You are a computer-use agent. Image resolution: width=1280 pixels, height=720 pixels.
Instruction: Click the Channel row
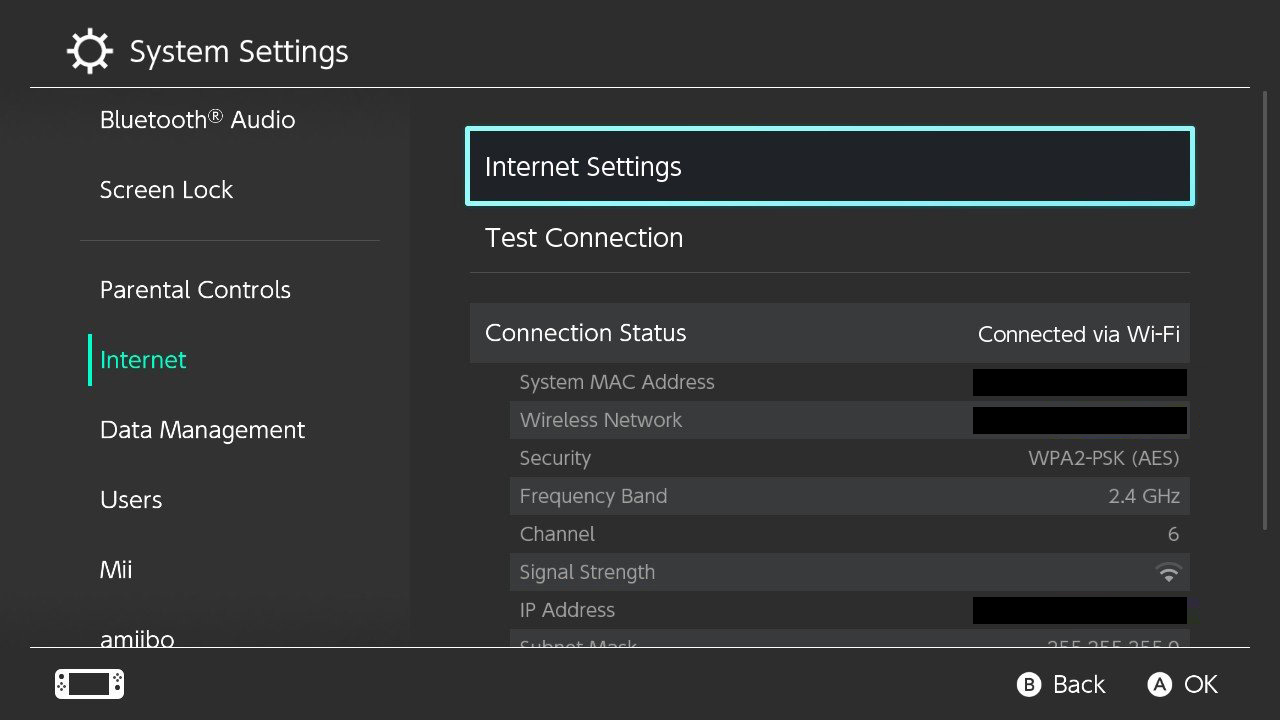pos(849,534)
